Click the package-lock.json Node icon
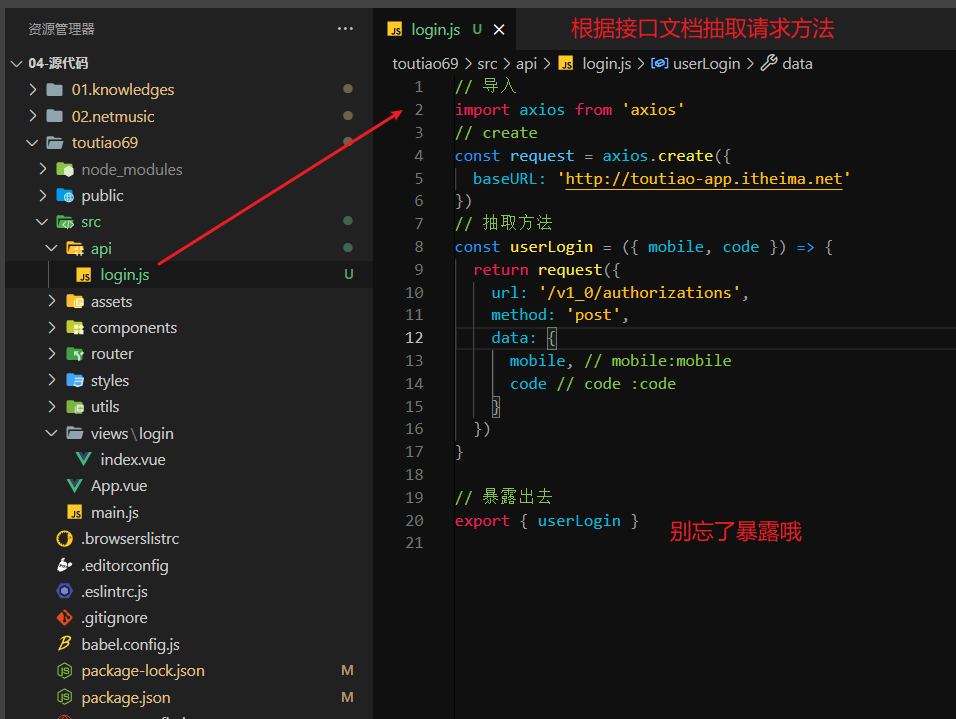The height and width of the screenshot is (719, 956). click(x=65, y=671)
